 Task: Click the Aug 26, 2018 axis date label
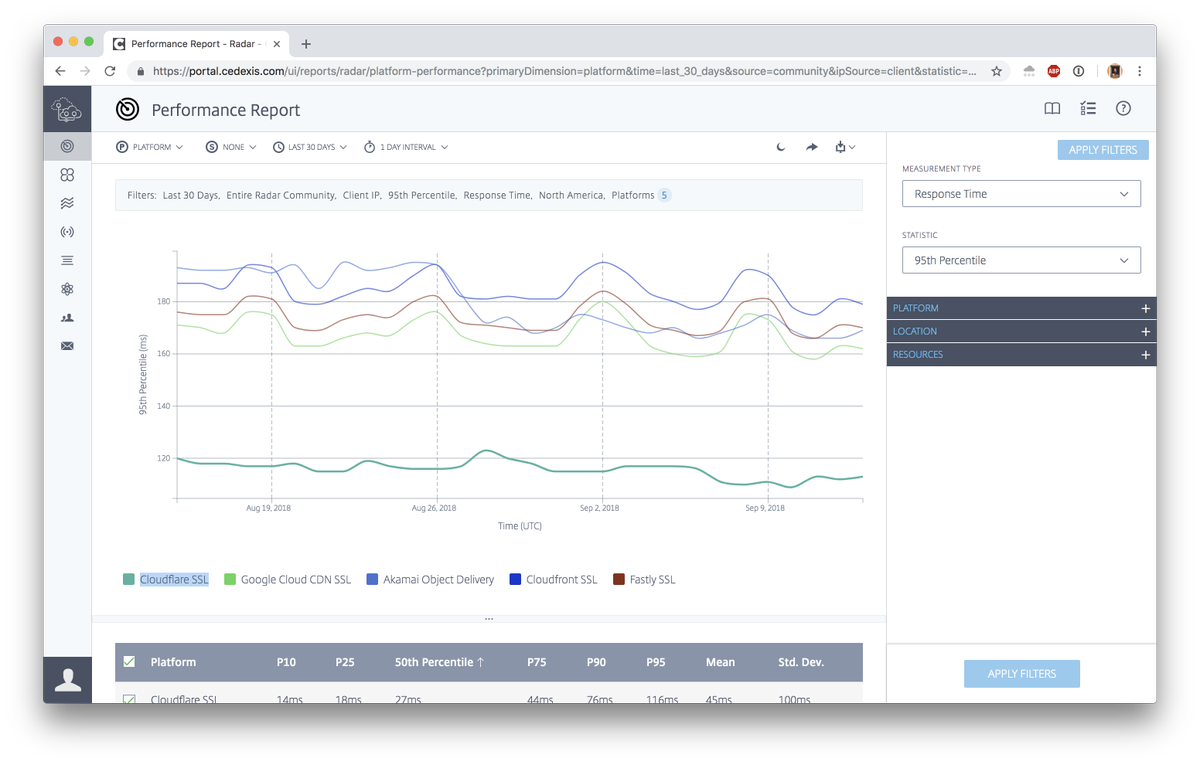(x=434, y=508)
